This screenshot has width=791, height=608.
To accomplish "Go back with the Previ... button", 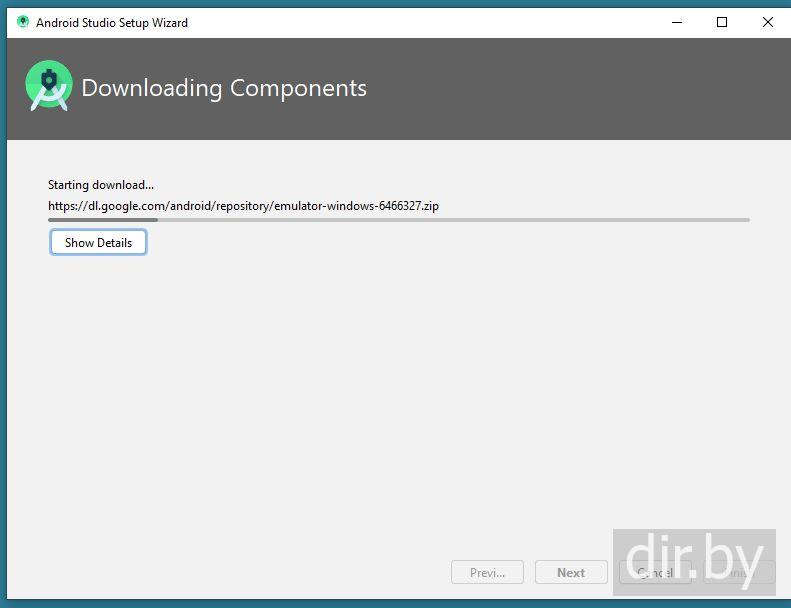I will tap(487, 572).
